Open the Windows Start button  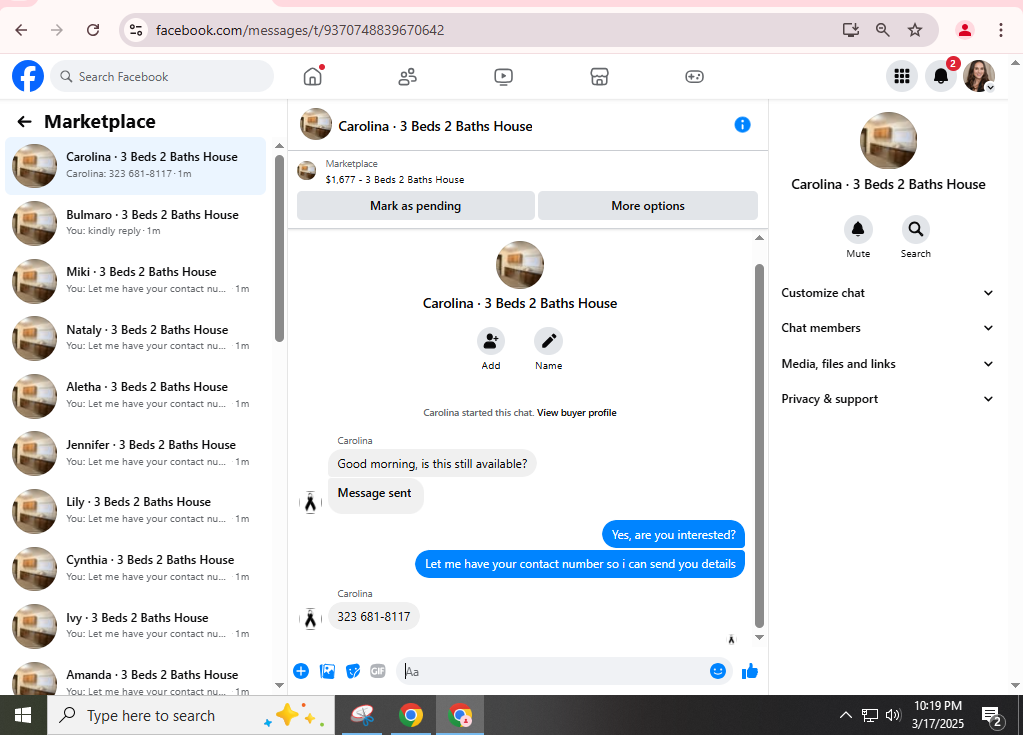point(23,715)
